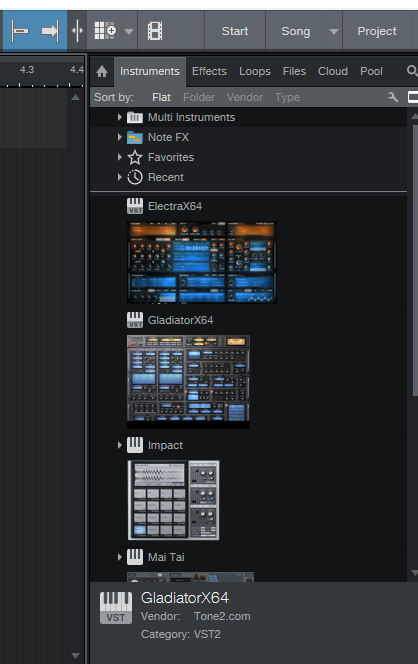The height and width of the screenshot is (664, 418).
Task: Expand the Impact instrument presets
Action: coord(119,445)
